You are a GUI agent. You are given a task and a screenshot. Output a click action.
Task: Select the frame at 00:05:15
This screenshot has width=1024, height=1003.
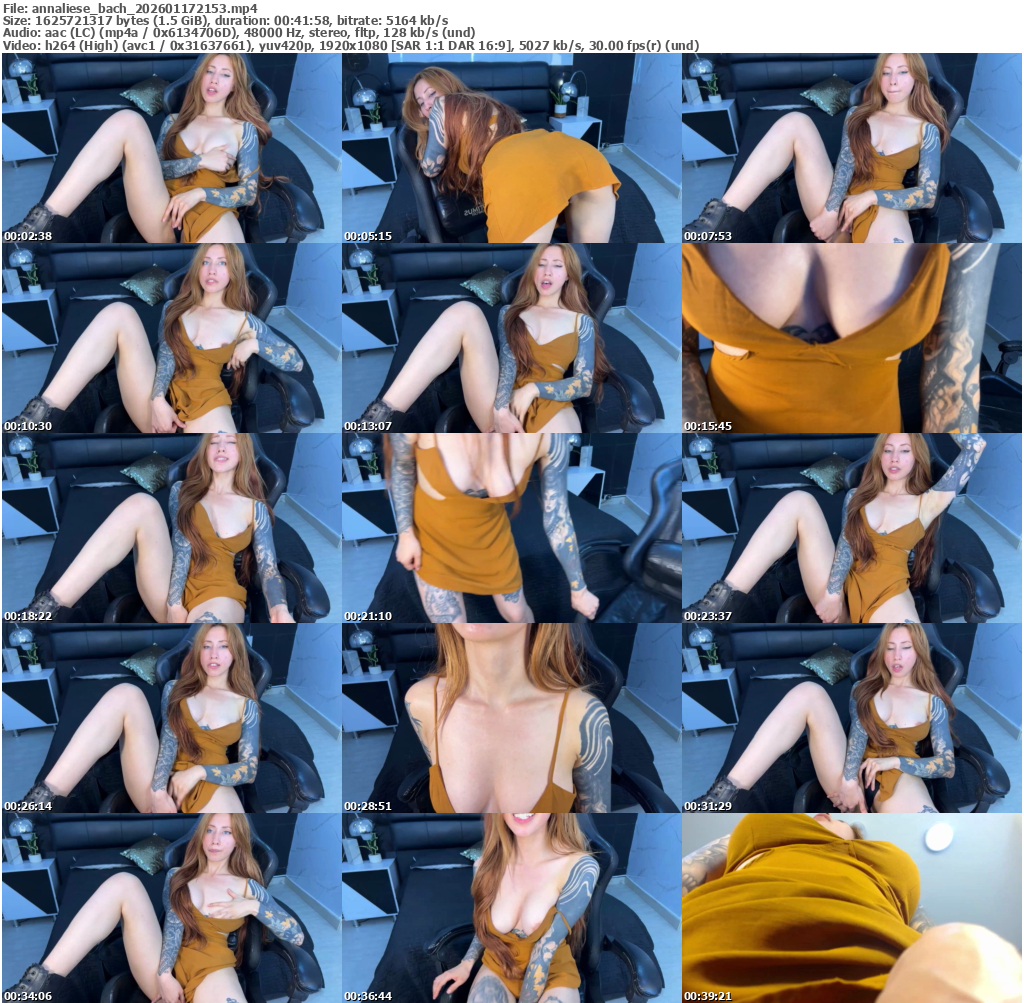pos(511,148)
